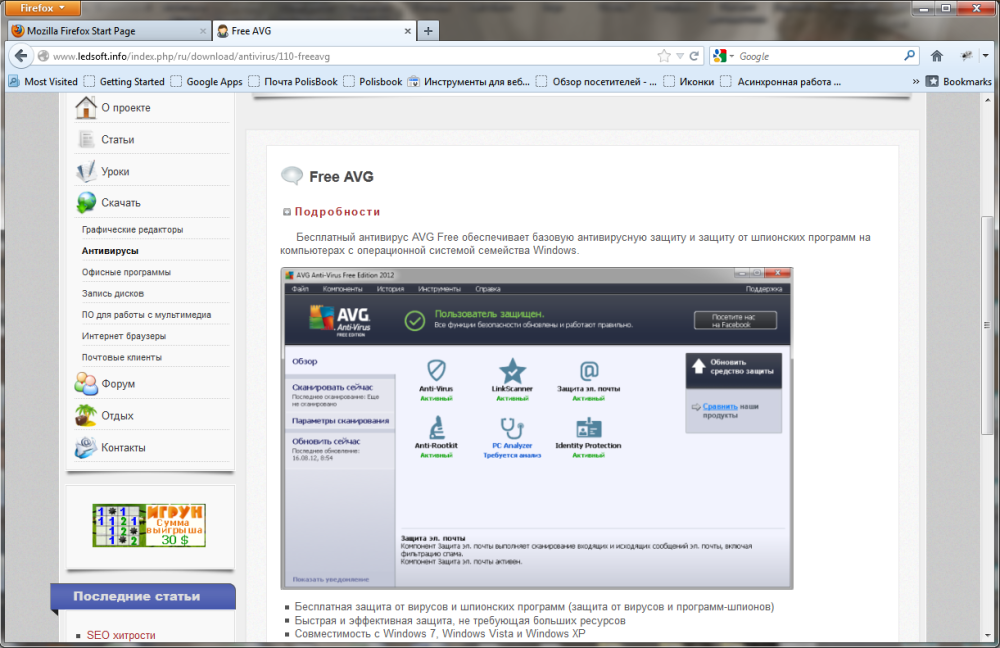Open Скачать menu item
1000x648 pixels.
(x=121, y=203)
